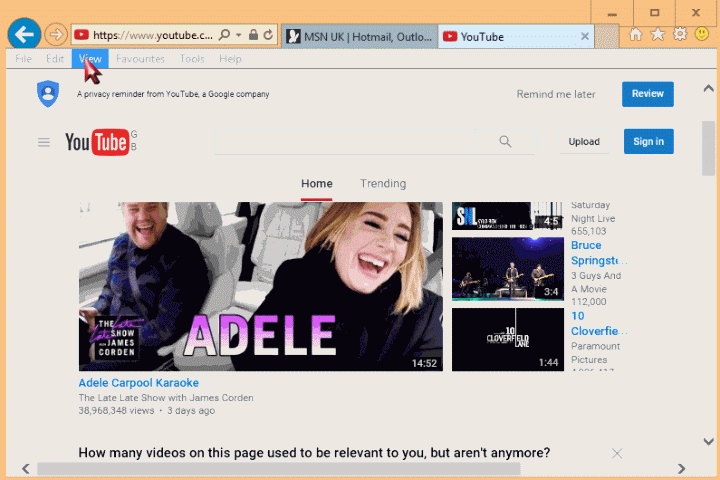Click the search magnifier in address bar
Image resolution: width=720 pixels, height=480 pixels.
pyautogui.click(x=225, y=35)
